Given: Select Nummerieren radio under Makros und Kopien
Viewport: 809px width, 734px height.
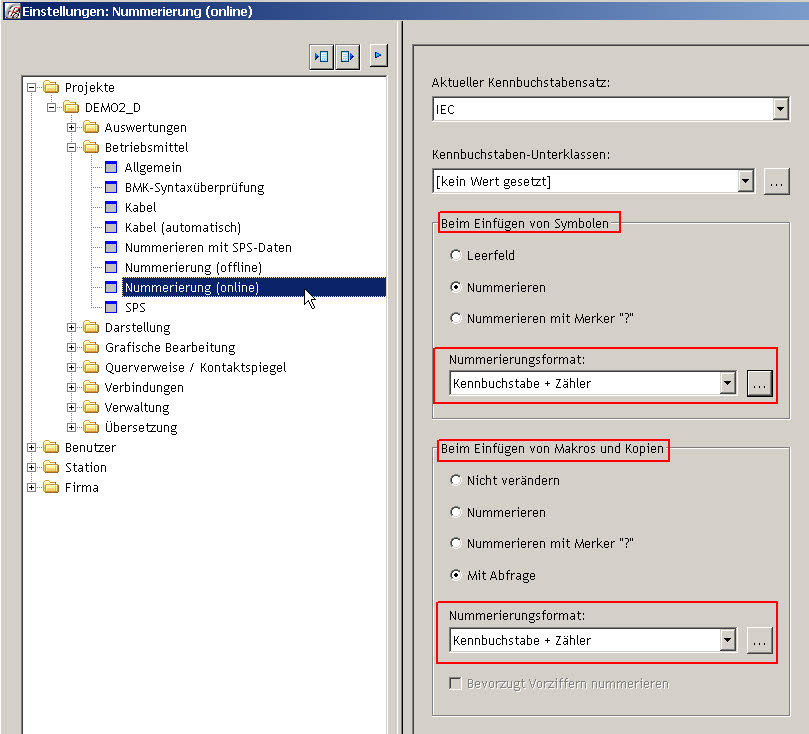Looking at the screenshot, I should coord(456,512).
